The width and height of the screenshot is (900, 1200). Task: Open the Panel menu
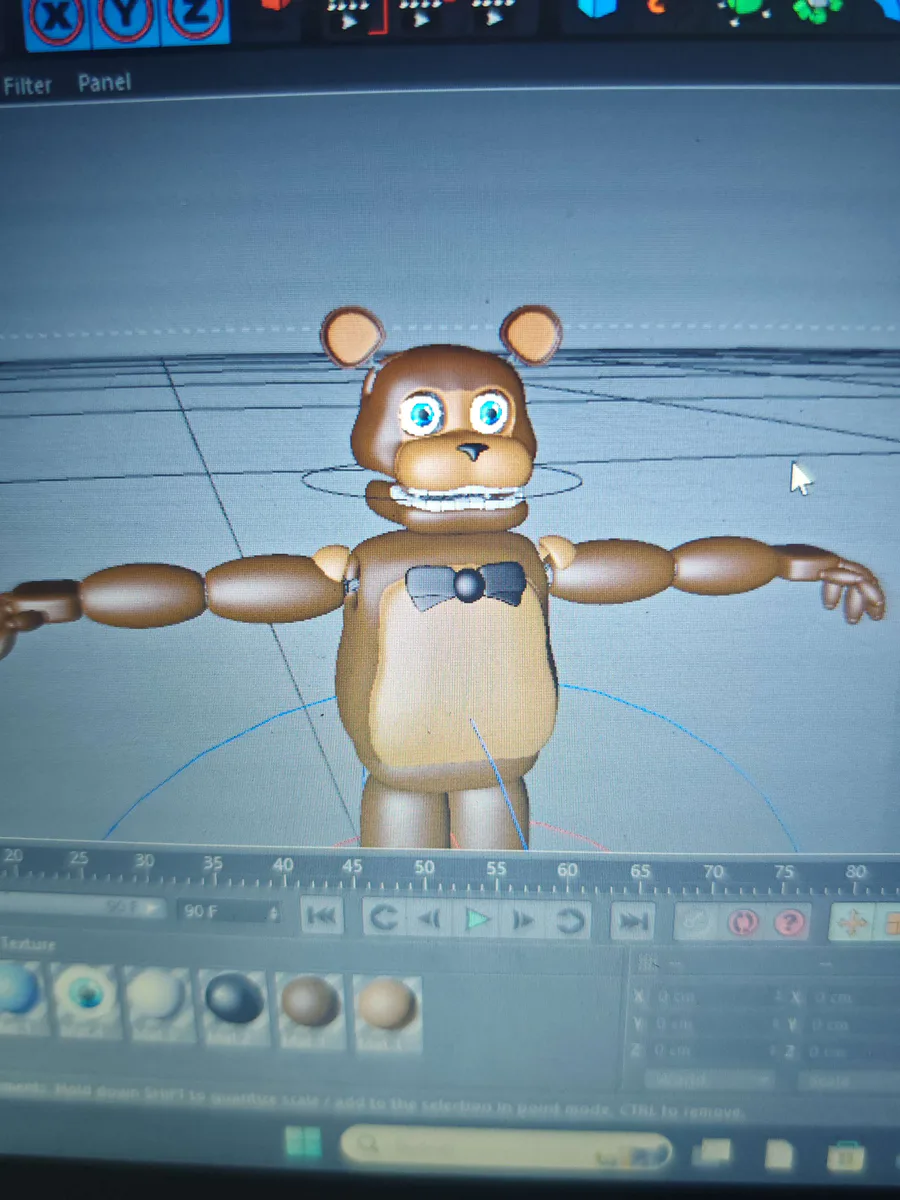(104, 82)
